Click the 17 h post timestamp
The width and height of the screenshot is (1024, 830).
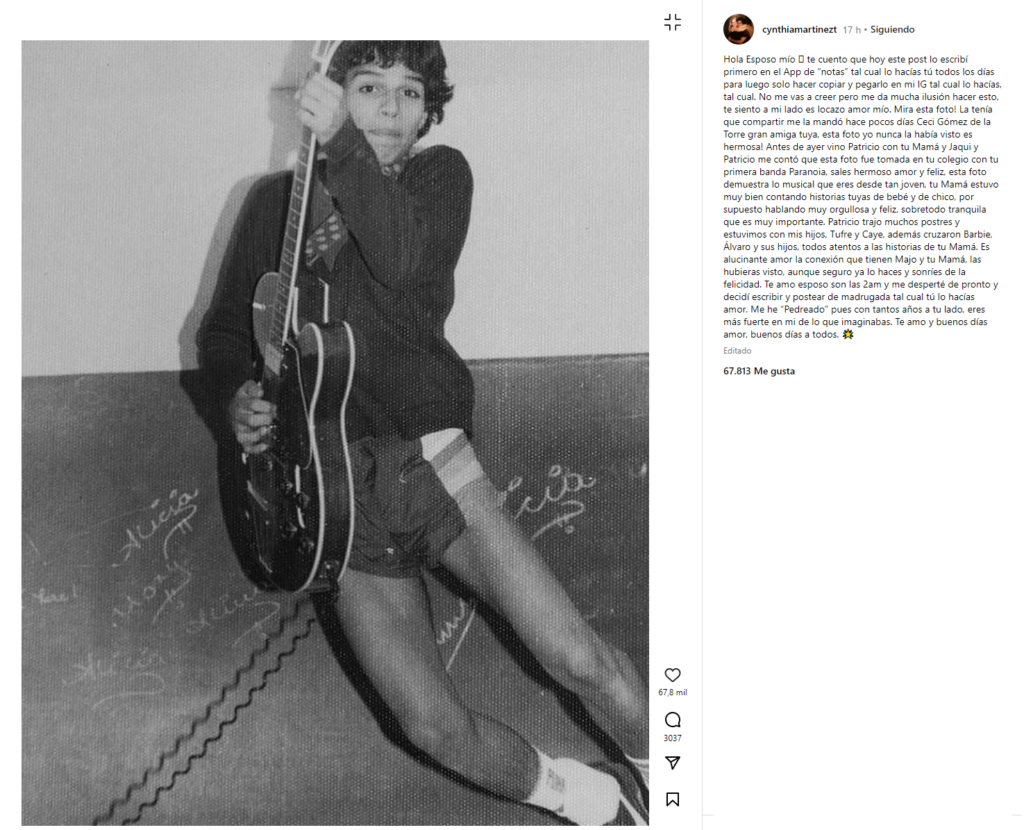[852, 30]
